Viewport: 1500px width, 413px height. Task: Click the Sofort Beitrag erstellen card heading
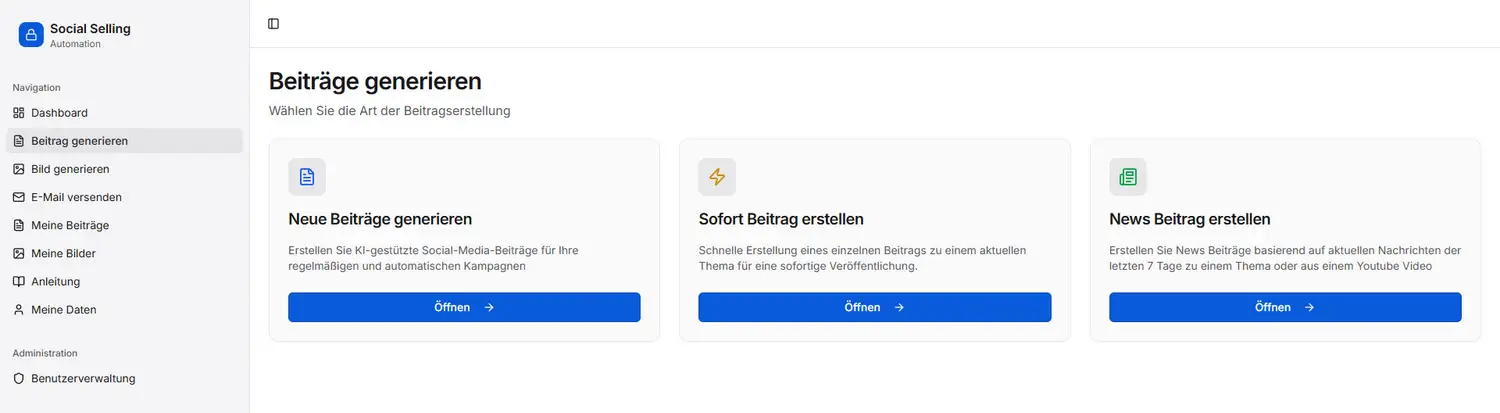780,219
